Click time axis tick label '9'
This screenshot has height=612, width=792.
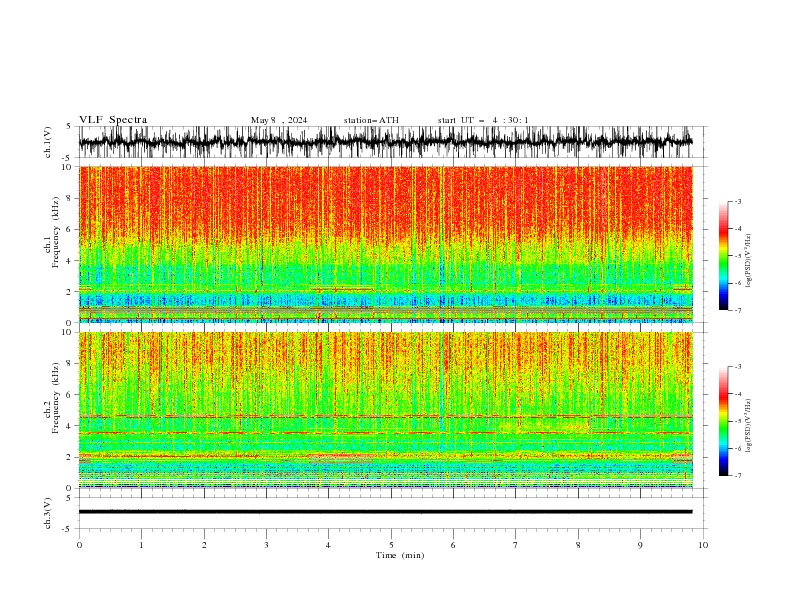tap(640, 545)
